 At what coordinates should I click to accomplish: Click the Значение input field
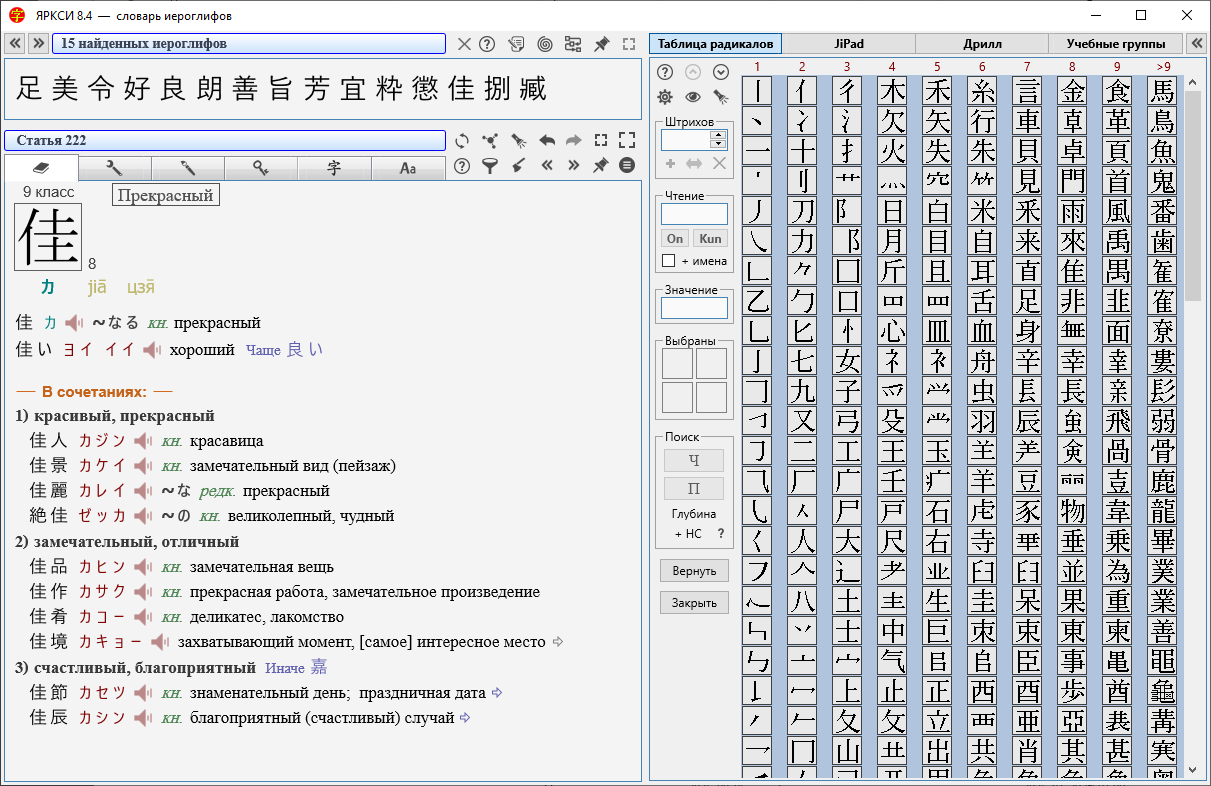pyautogui.click(x=694, y=308)
